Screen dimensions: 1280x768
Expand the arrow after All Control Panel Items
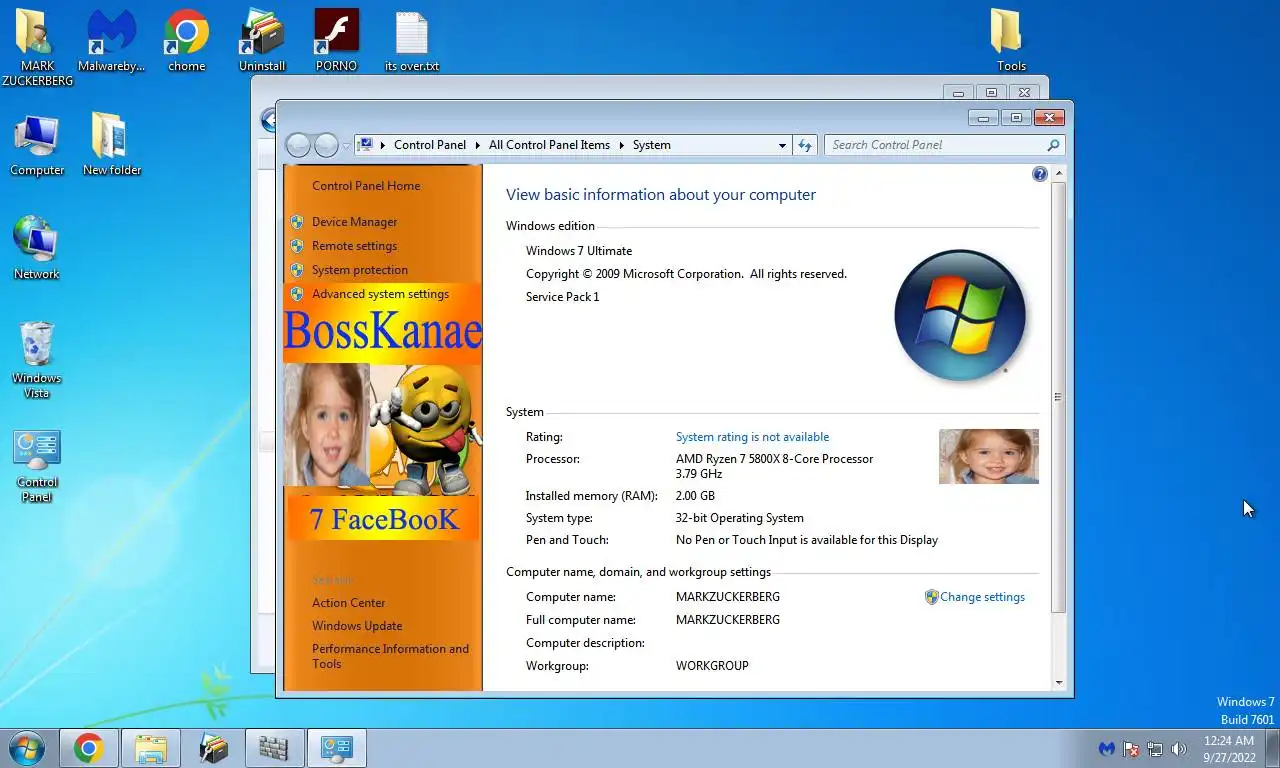(621, 145)
